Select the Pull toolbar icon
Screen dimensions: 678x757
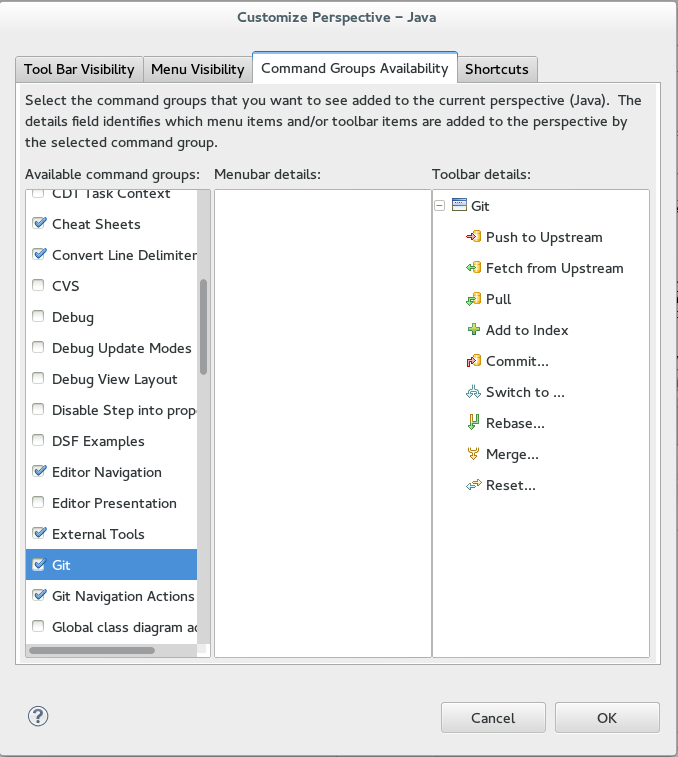point(474,299)
